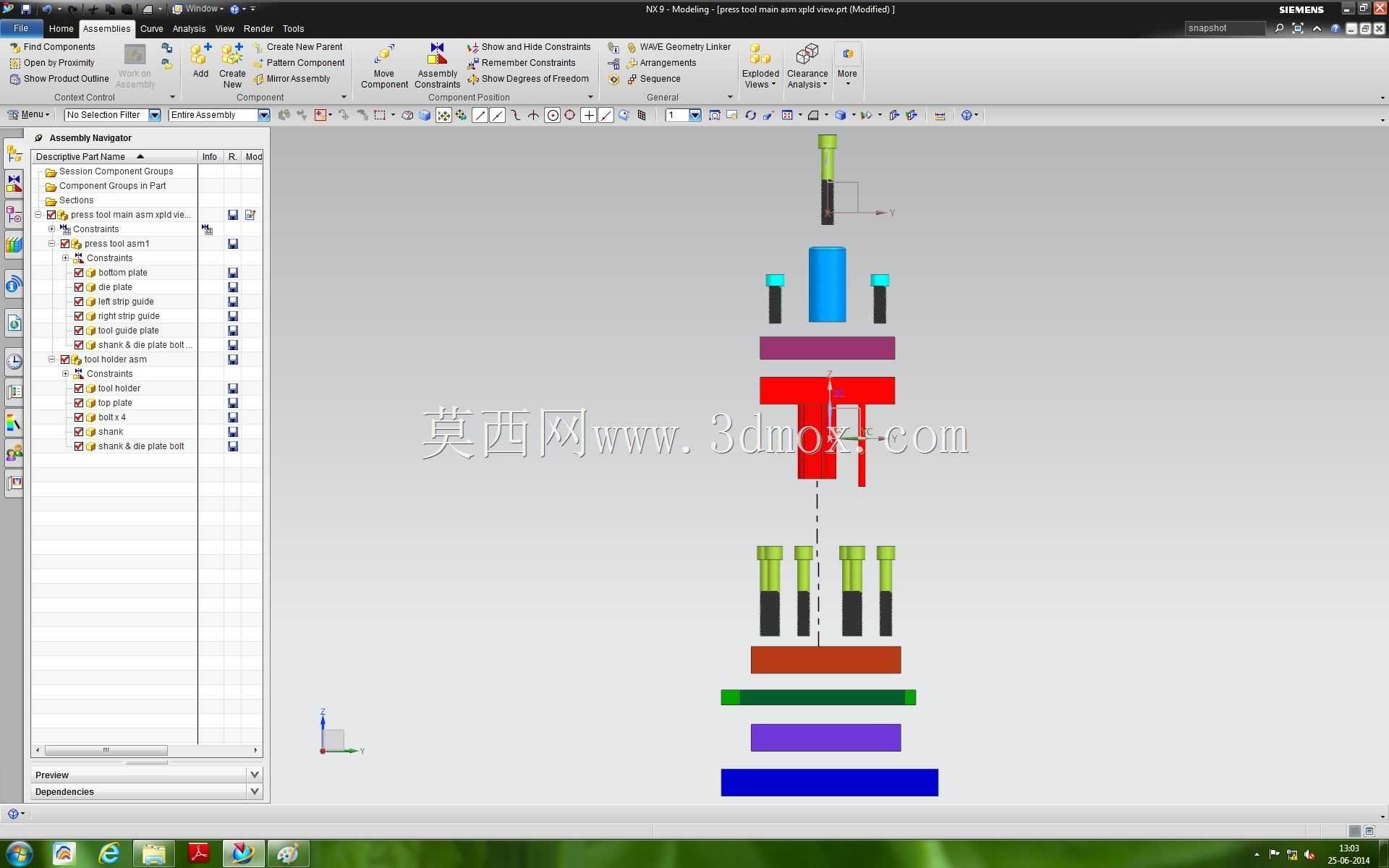Click the More button in ribbon
The image size is (1389, 868).
tap(847, 66)
